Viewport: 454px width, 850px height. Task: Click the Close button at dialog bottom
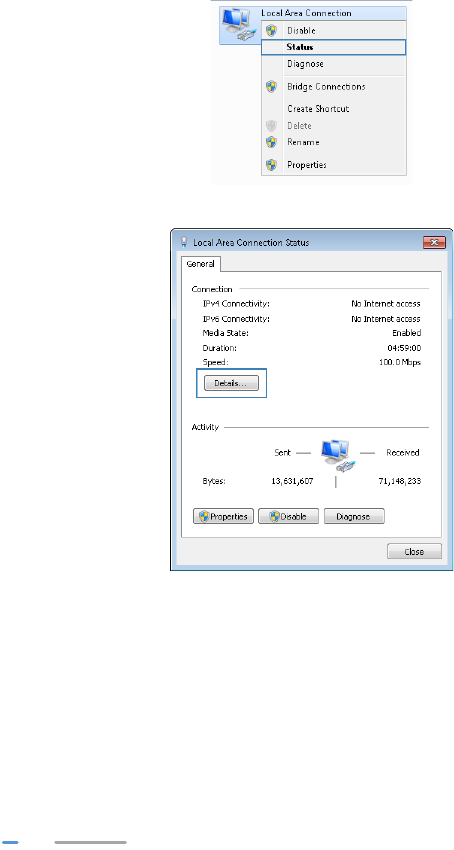click(414, 551)
